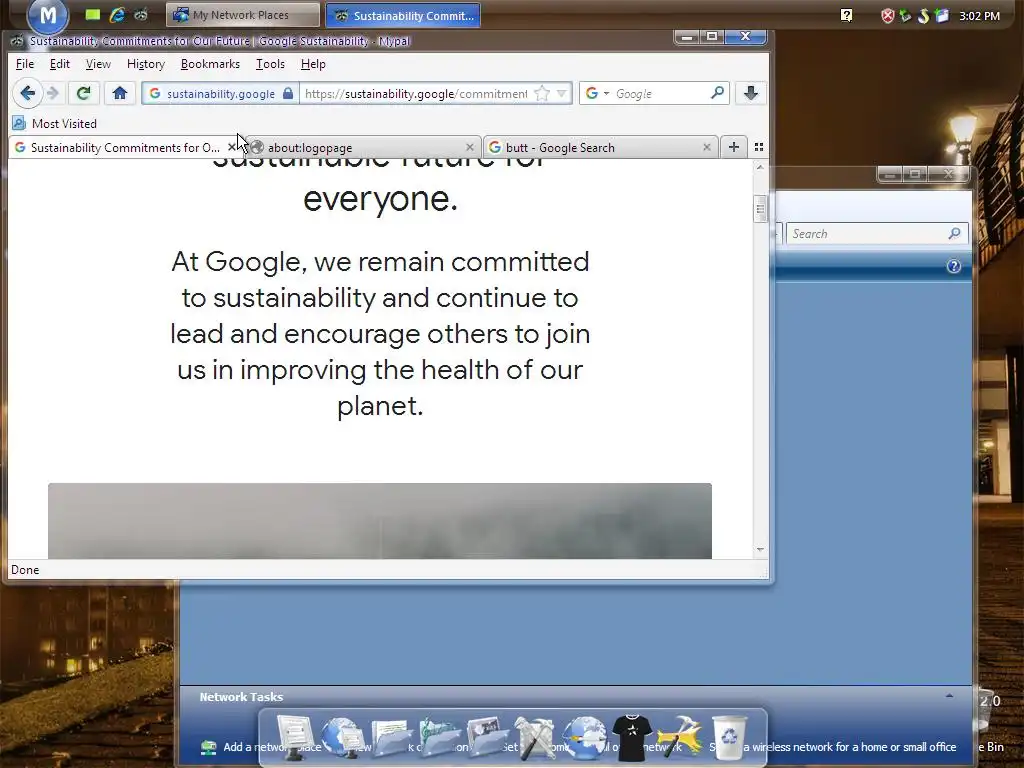1024x768 pixels.
Task: Open the monitor icon in the dock
Action: (x=295, y=737)
